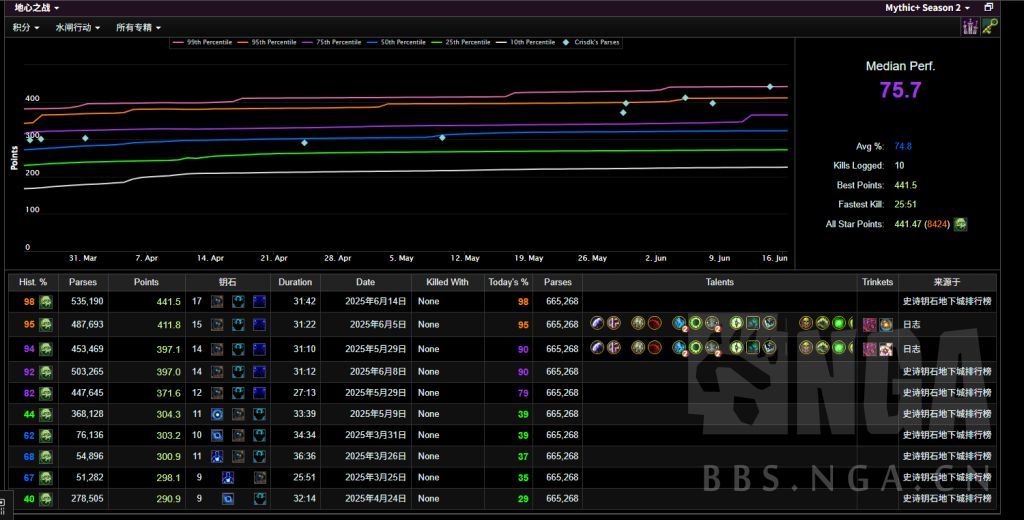Screen dimensions: 1024x520
Task: Click the skull icon in the 441.5 points row
Action: click(x=46, y=301)
